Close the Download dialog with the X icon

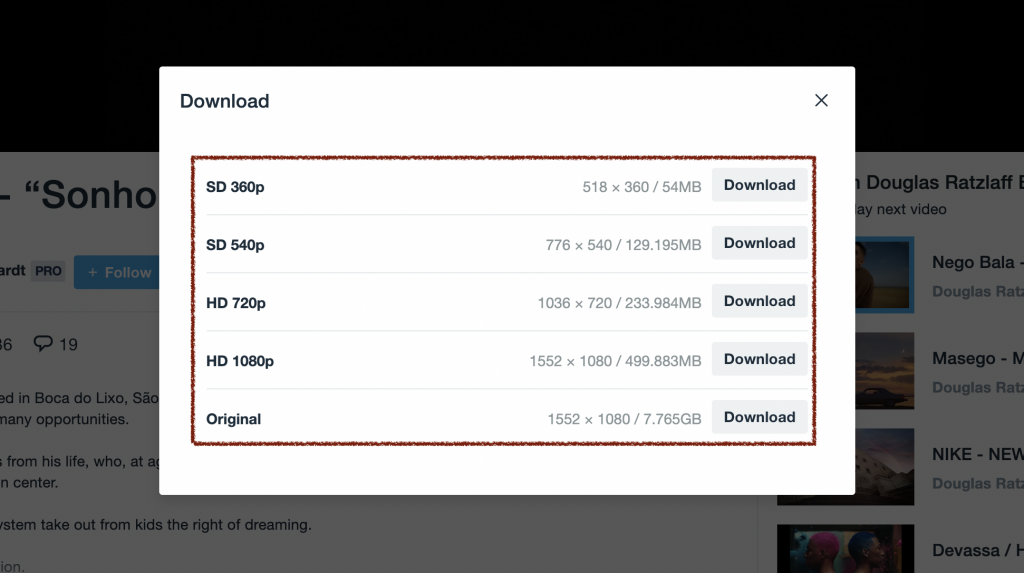coord(821,100)
